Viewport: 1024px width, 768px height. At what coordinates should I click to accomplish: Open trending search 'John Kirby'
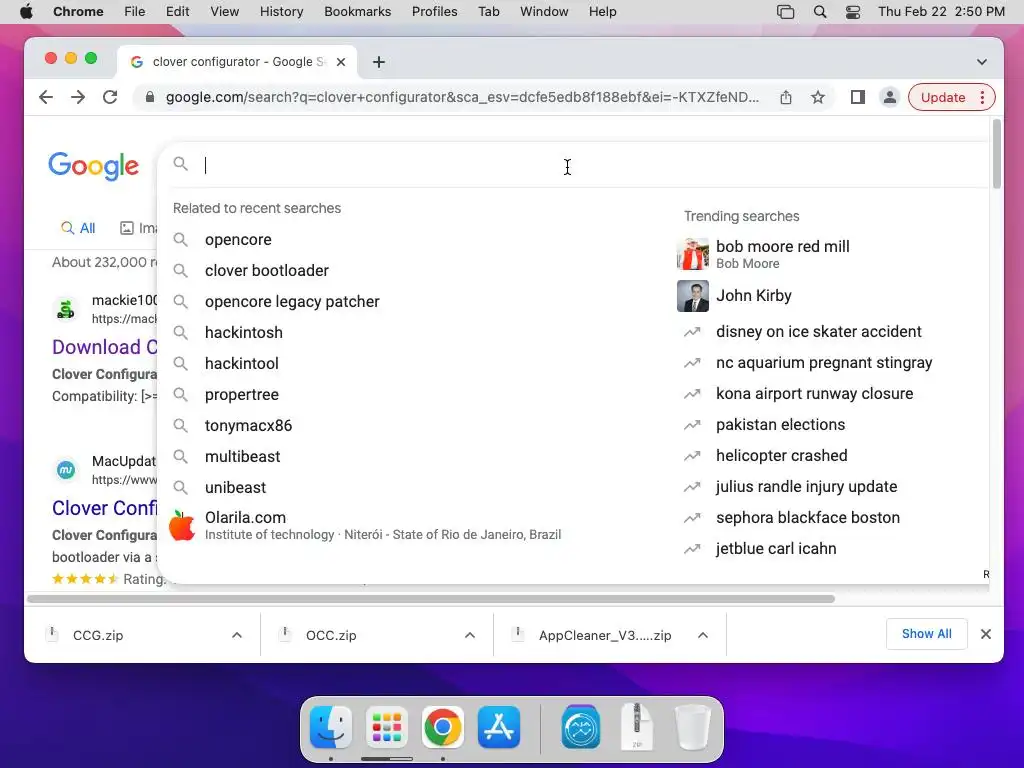pos(754,296)
